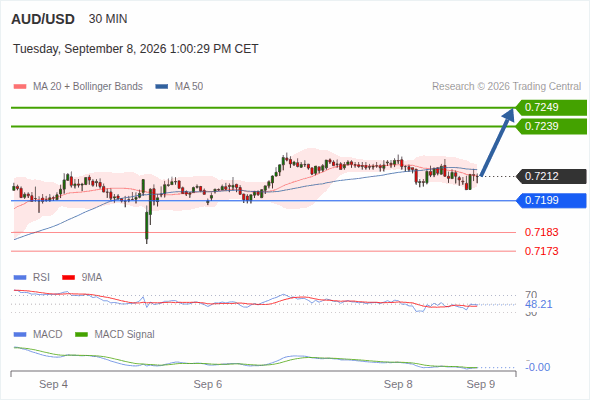
Task: Click the MACD legend swatch
Action: coord(20,335)
